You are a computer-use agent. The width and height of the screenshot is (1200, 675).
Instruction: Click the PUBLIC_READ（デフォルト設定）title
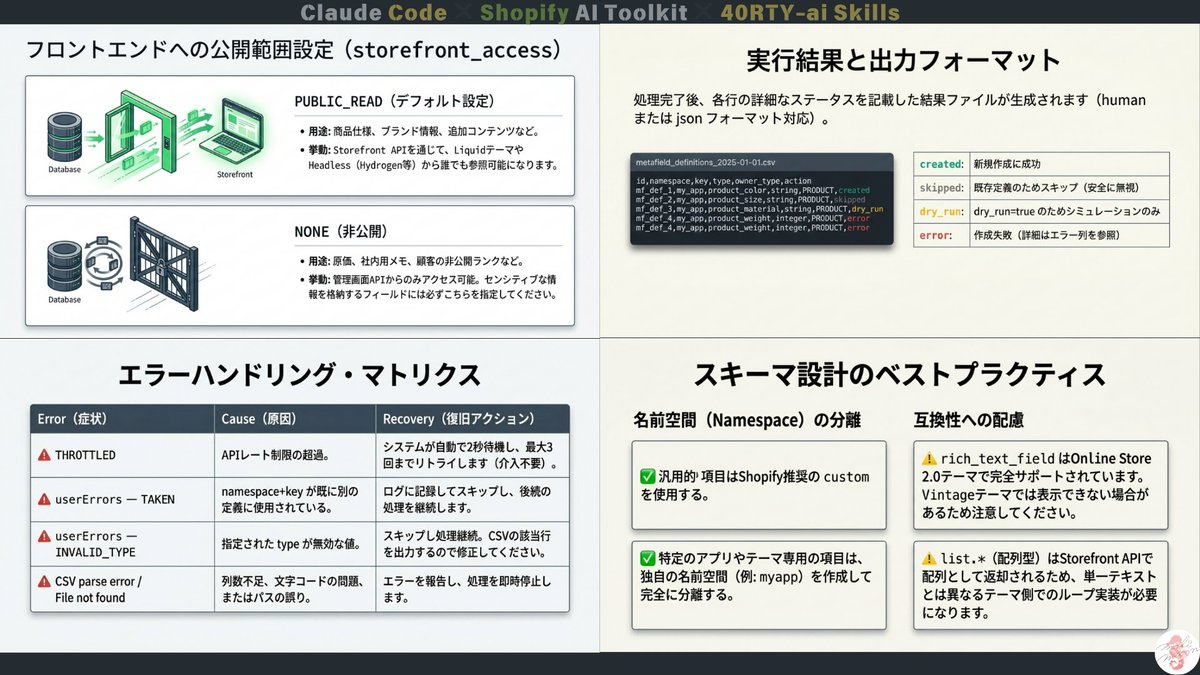(394, 101)
